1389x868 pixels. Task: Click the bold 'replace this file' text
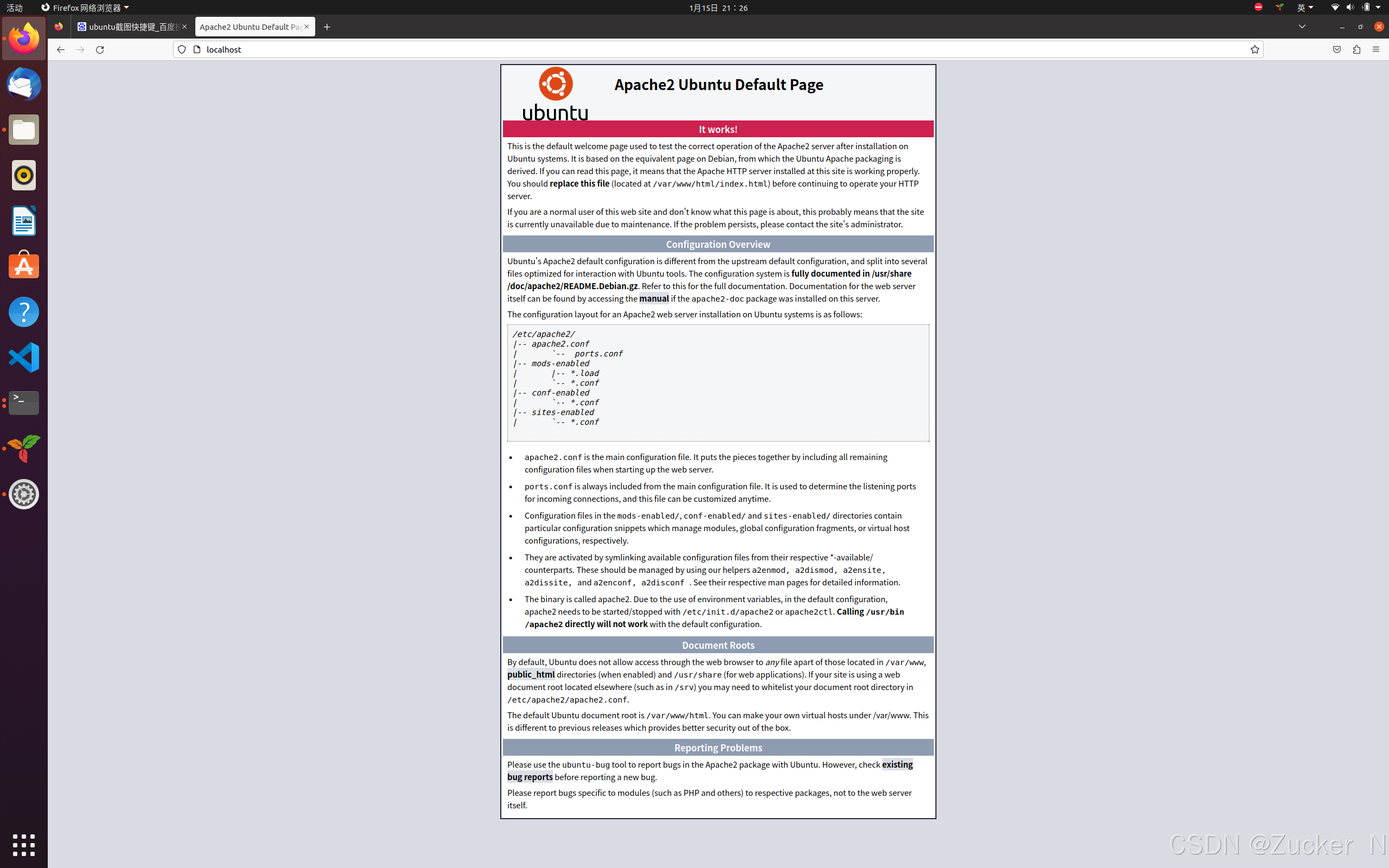tap(579, 184)
